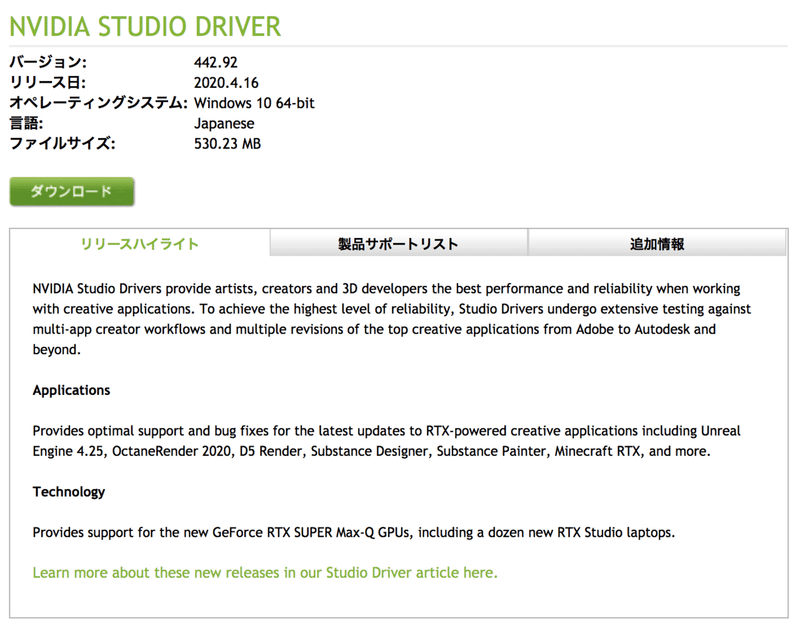Switch to the 製品サポートリスト tab
The height and width of the screenshot is (634, 800).
tap(398, 244)
